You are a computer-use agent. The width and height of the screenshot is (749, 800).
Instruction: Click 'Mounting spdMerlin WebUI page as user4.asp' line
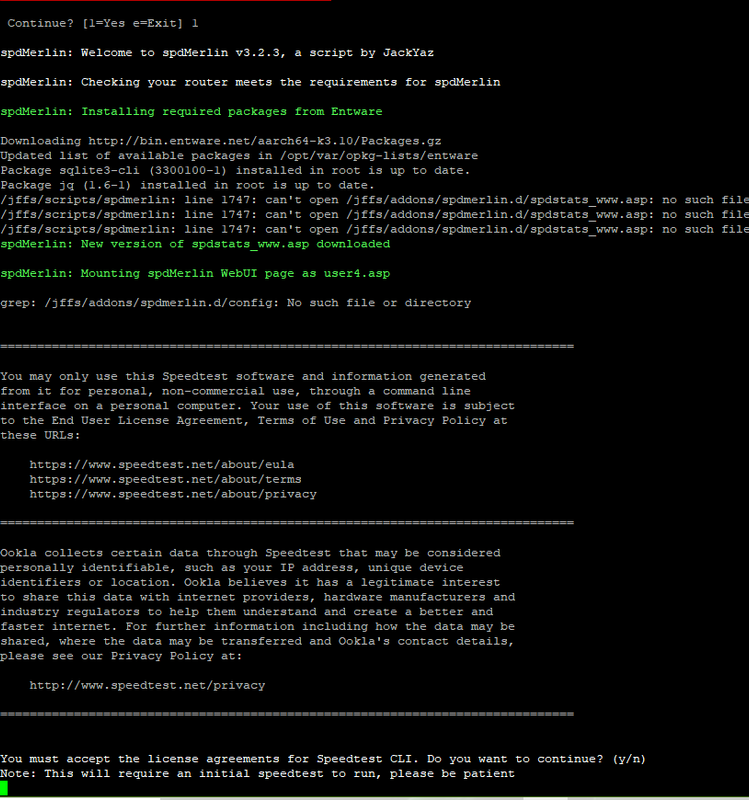coord(195,273)
